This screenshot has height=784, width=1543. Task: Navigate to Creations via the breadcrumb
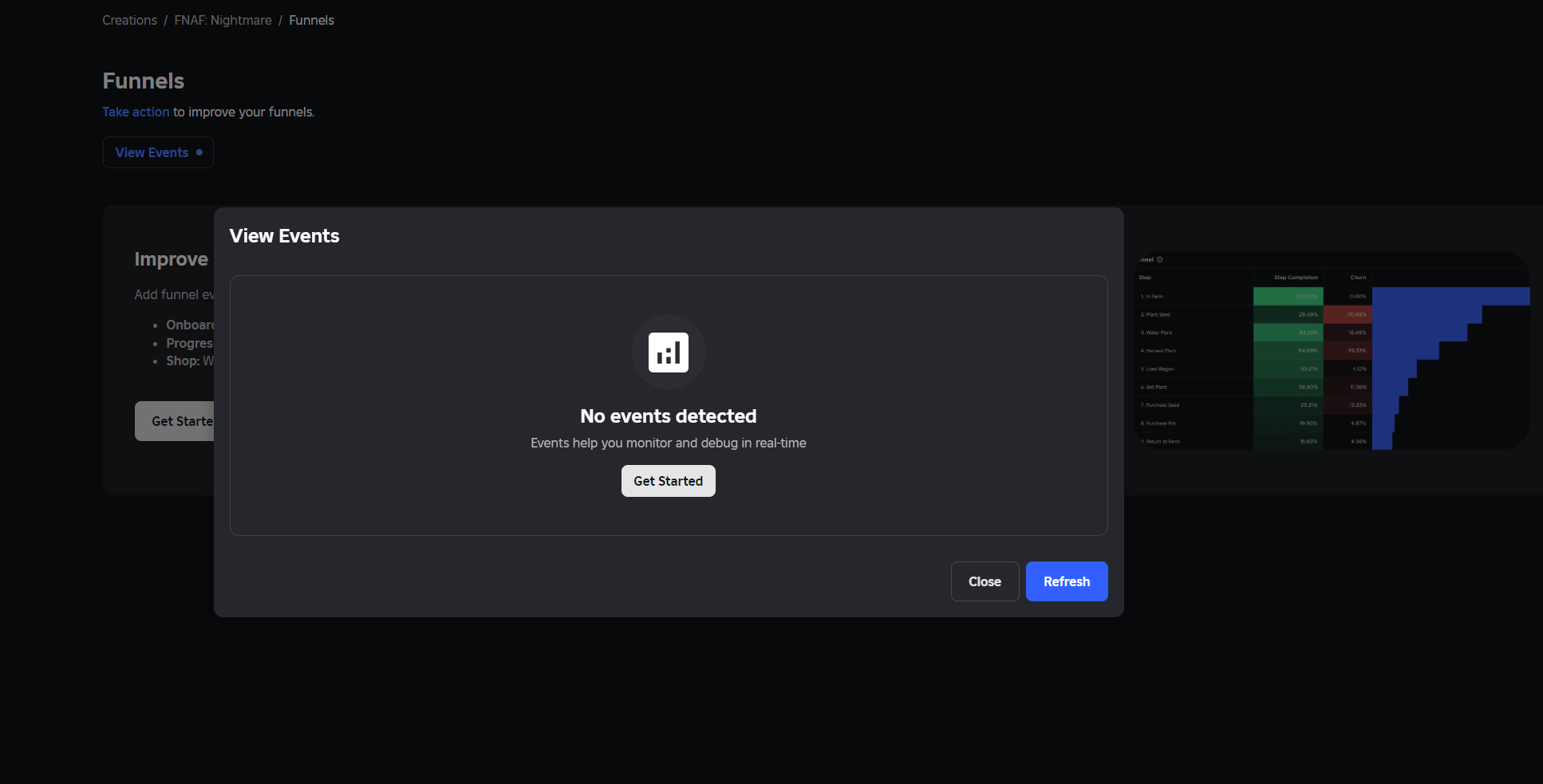[129, 20]
